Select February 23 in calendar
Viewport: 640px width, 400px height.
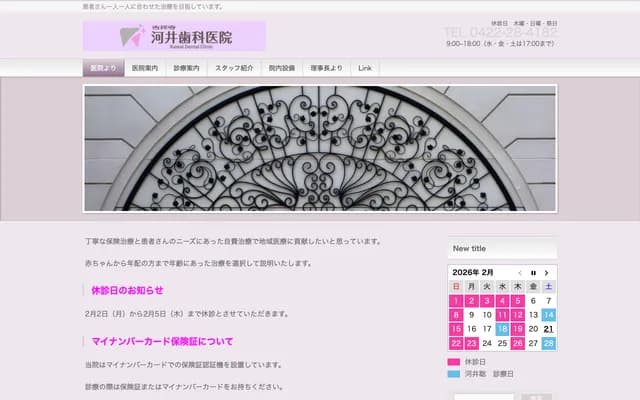[471, 343]
